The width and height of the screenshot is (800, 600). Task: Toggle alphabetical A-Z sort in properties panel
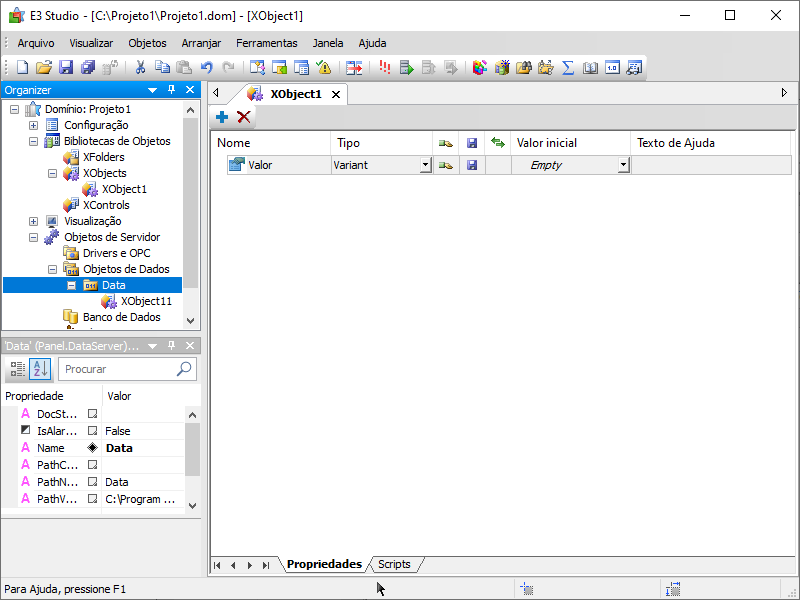click(x=39, y=369)
